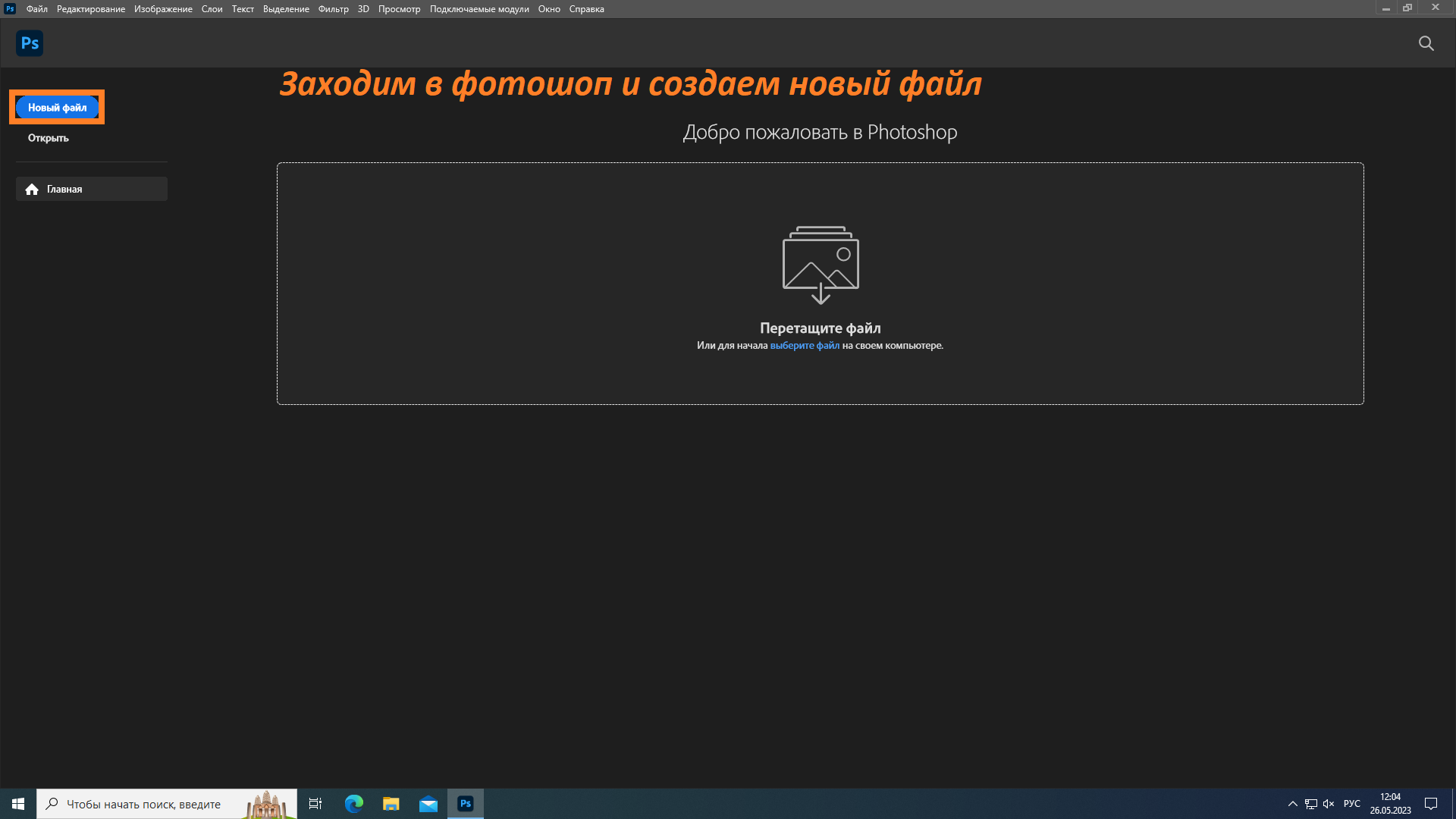Screen dimensions: 1456x819
Task: Open Task View on the taskbar
Action: pos(315,804)
